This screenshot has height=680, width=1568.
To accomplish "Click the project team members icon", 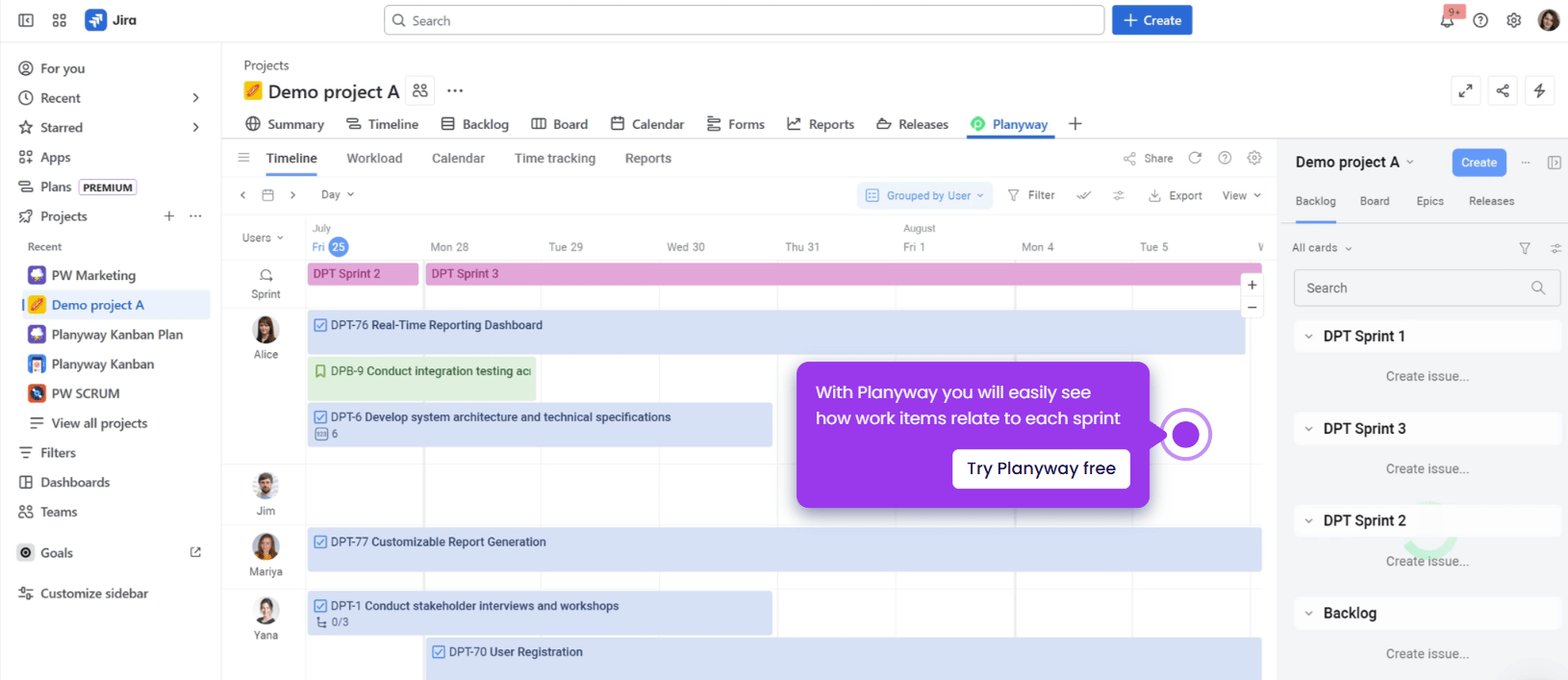I will 420,90.
